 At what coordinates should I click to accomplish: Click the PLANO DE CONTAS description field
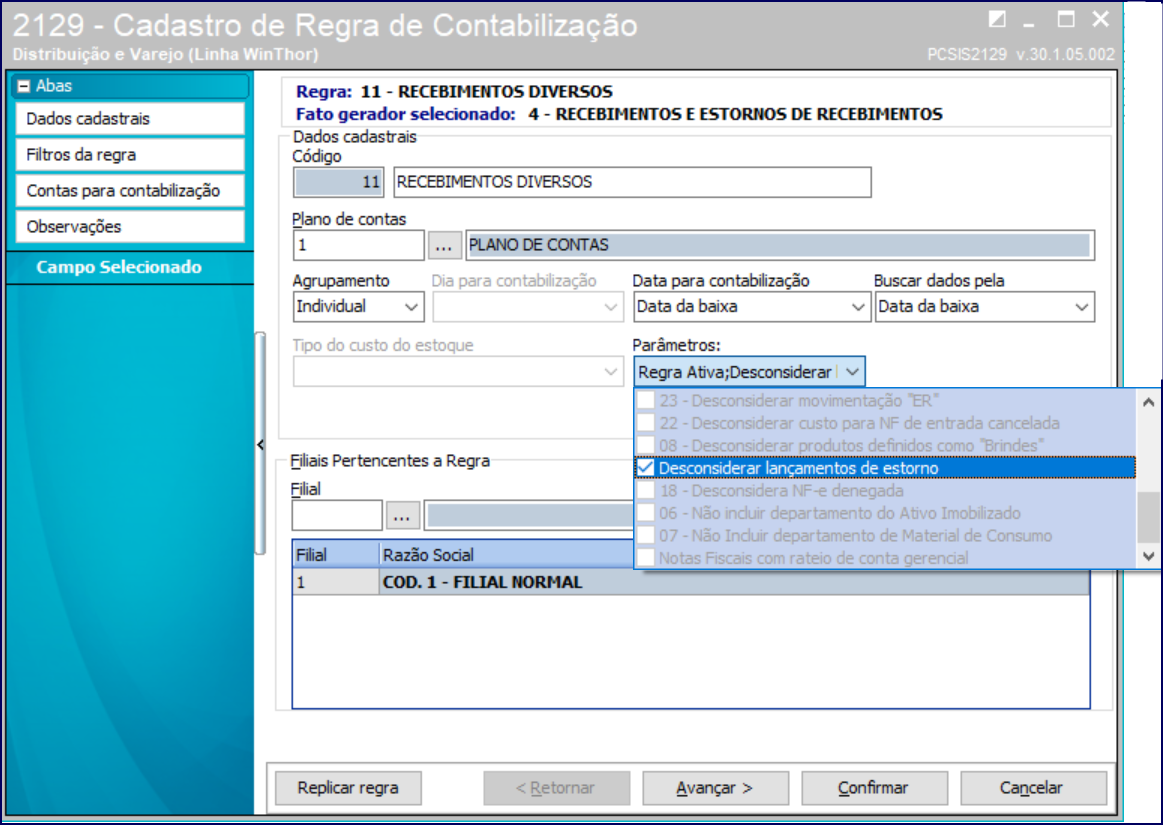pos(780,246)
